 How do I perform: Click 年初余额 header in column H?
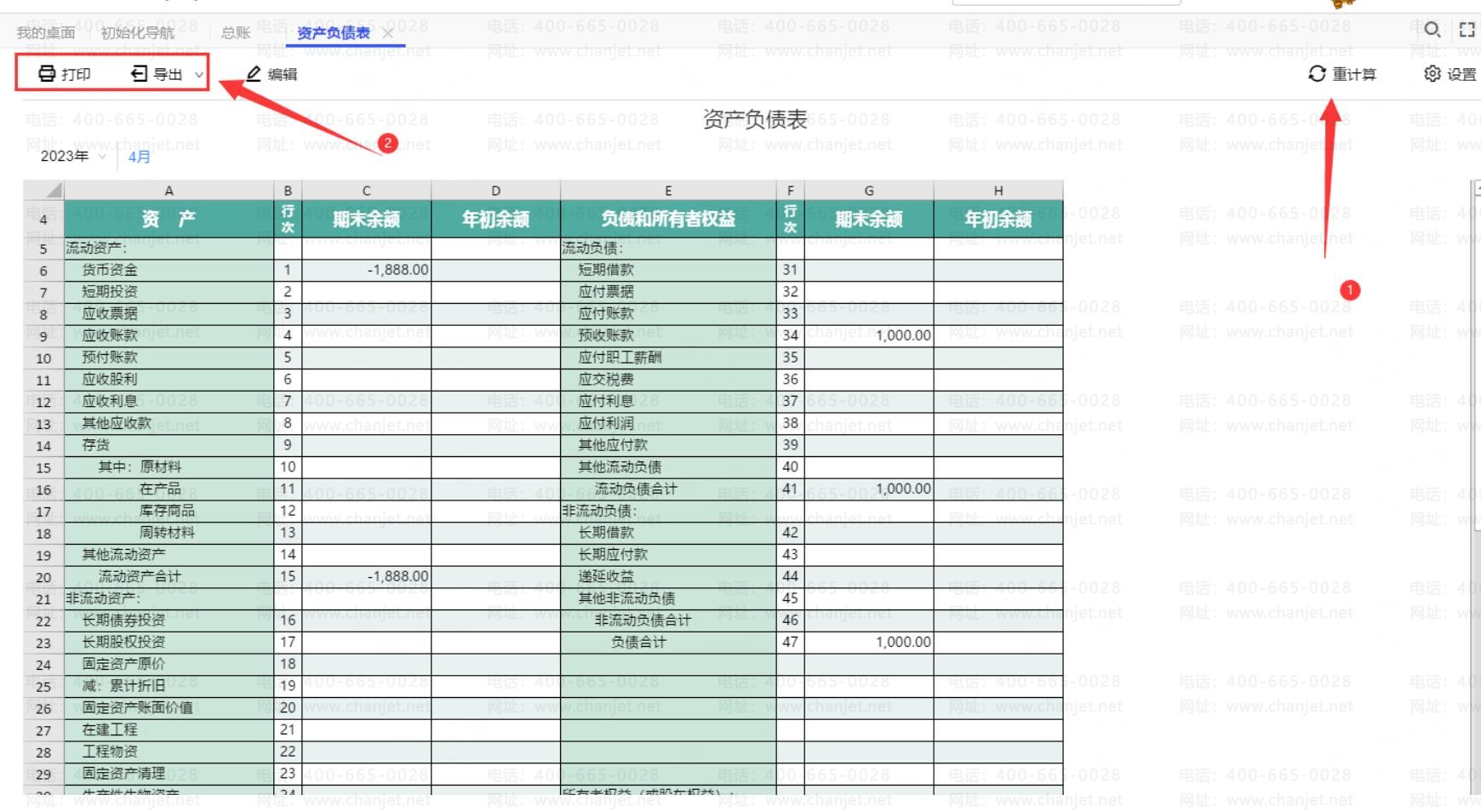(998, 219)
